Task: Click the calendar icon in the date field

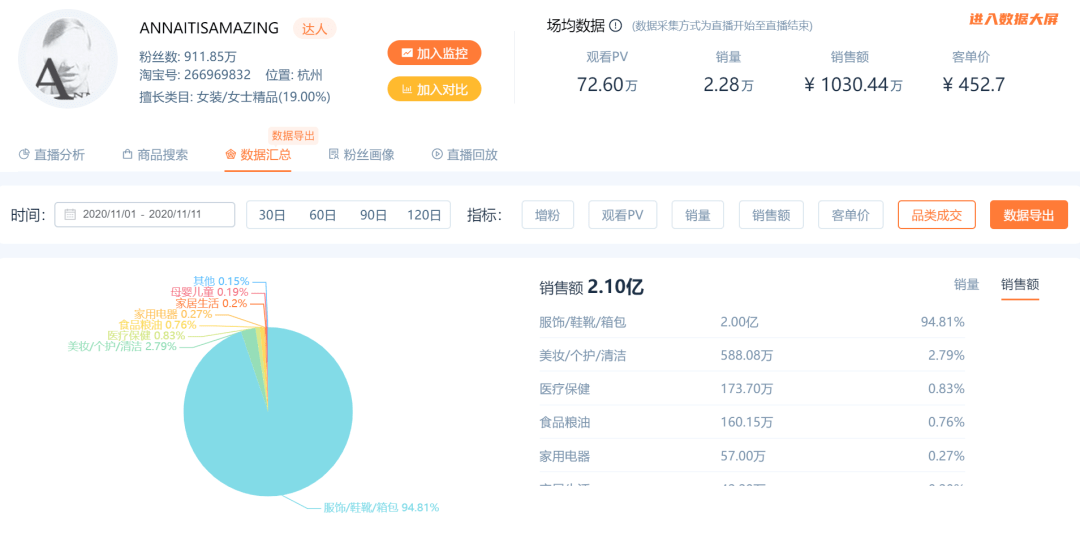Action: tap(70, 214)
